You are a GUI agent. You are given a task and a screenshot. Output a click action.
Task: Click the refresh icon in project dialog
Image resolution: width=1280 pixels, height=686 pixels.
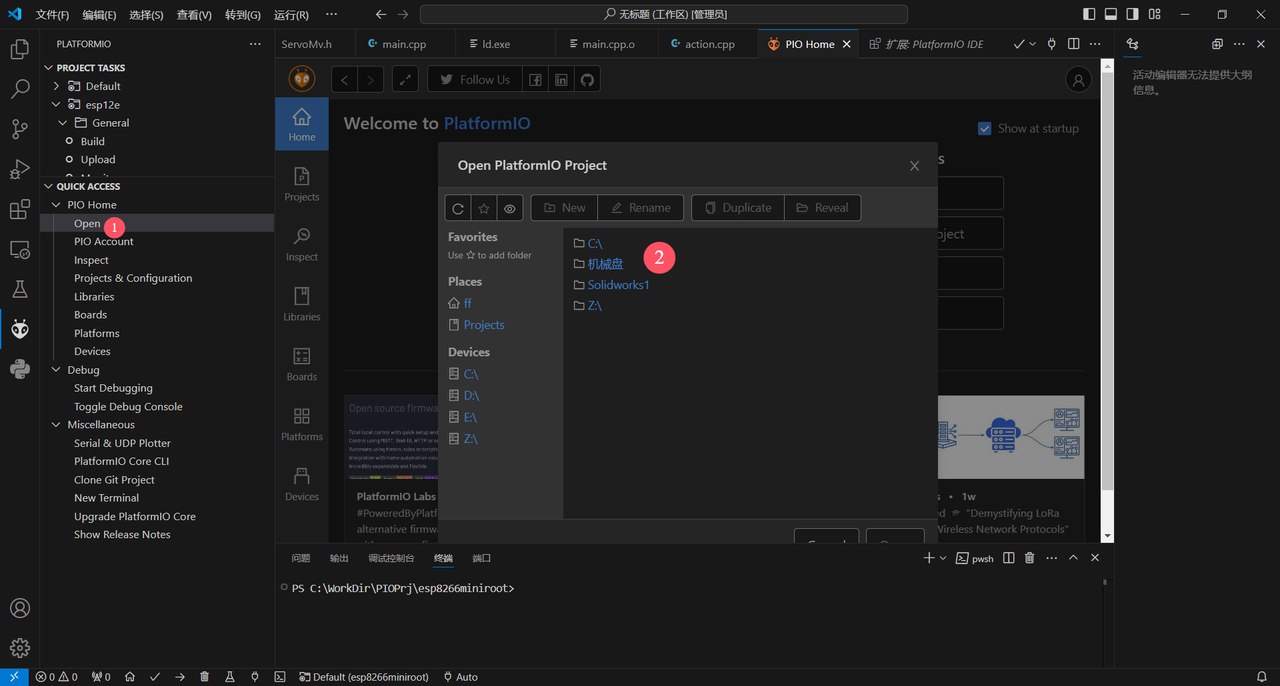click(458, 208)
